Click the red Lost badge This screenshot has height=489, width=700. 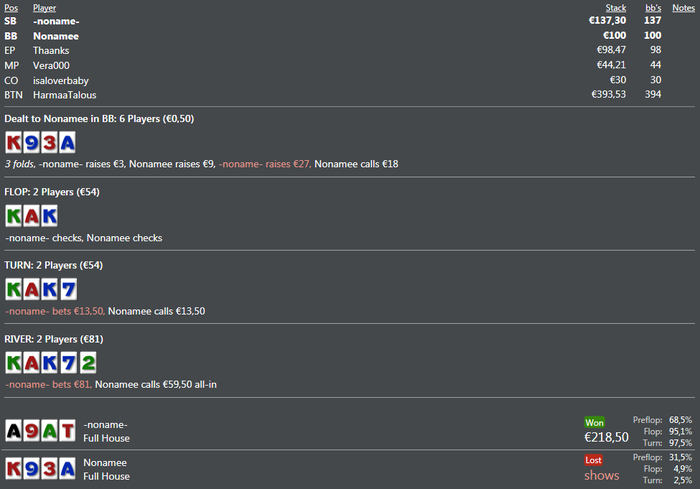point(596,460)
